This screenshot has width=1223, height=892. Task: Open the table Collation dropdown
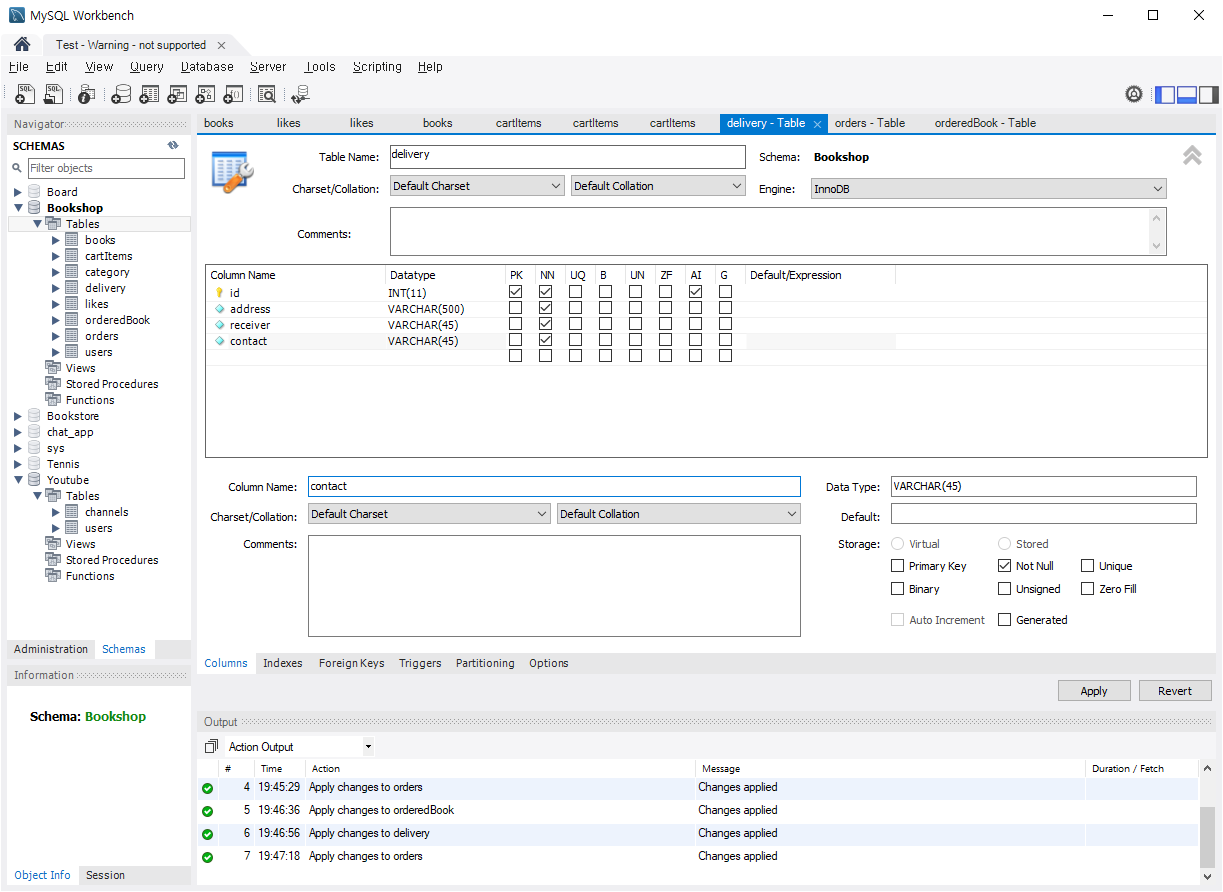click(x=659, y=186)
